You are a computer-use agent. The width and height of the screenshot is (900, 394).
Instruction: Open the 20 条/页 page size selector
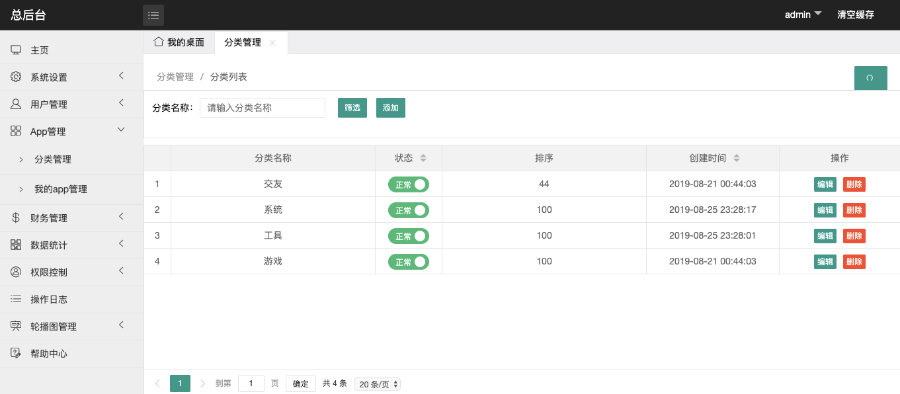(x=377, y=384)
